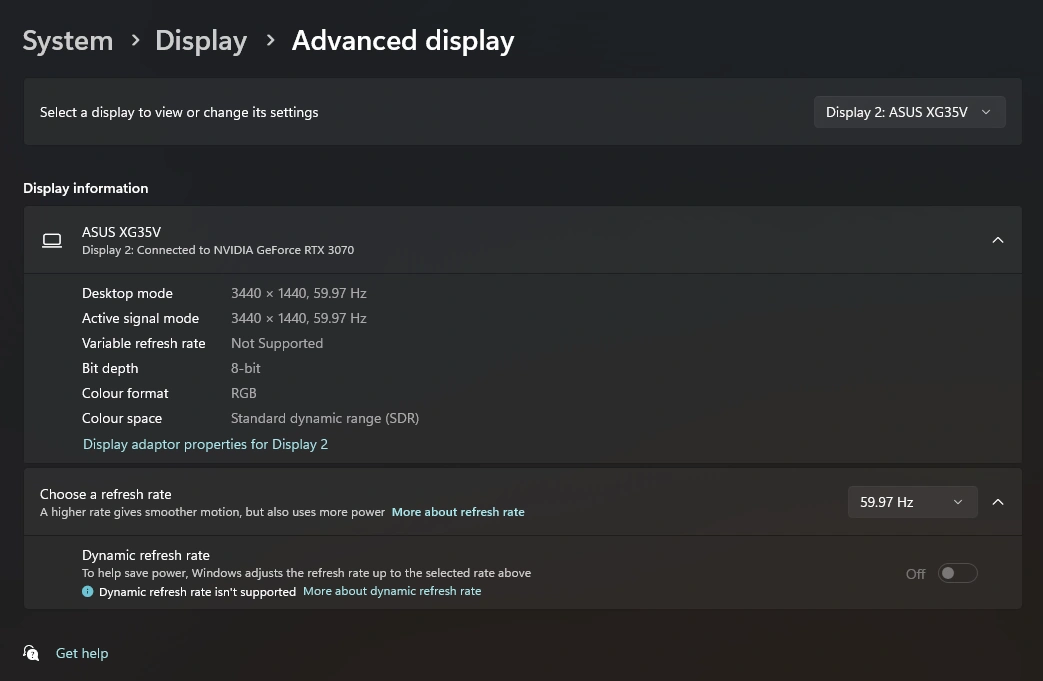Click the monitor icon beside ASUS XG35V
The width and height of the screenshot is (1043, 681).
[52, 240]
